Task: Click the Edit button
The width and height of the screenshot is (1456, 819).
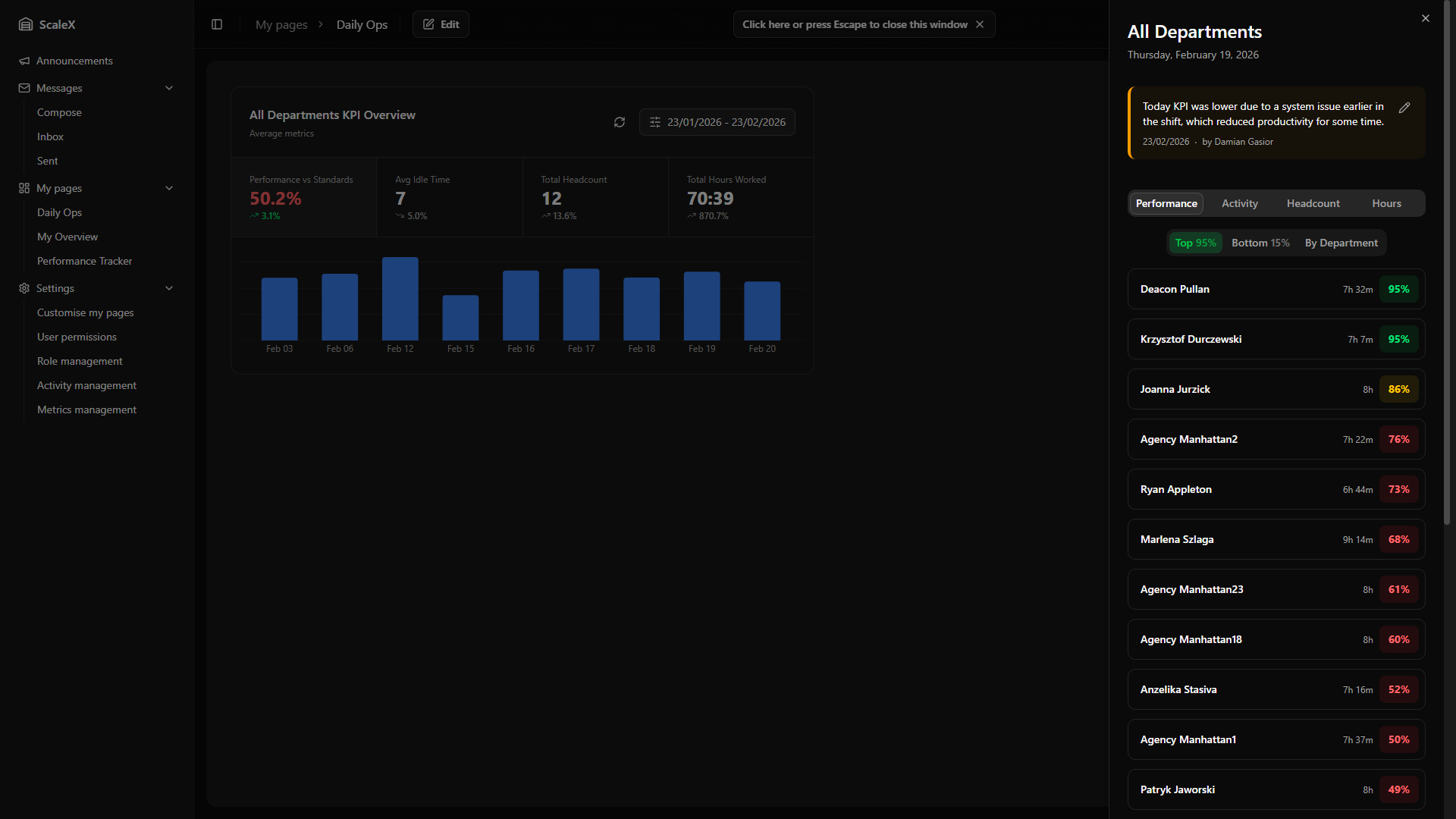Action: [x=441, y=24]
